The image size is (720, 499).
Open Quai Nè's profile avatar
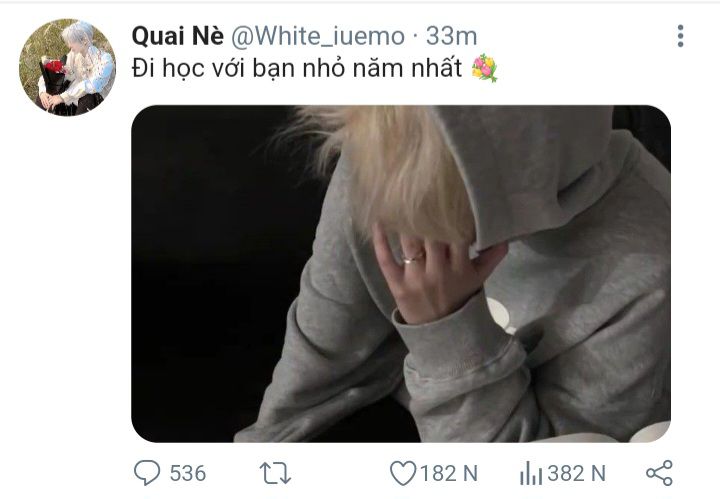(68, 67)
